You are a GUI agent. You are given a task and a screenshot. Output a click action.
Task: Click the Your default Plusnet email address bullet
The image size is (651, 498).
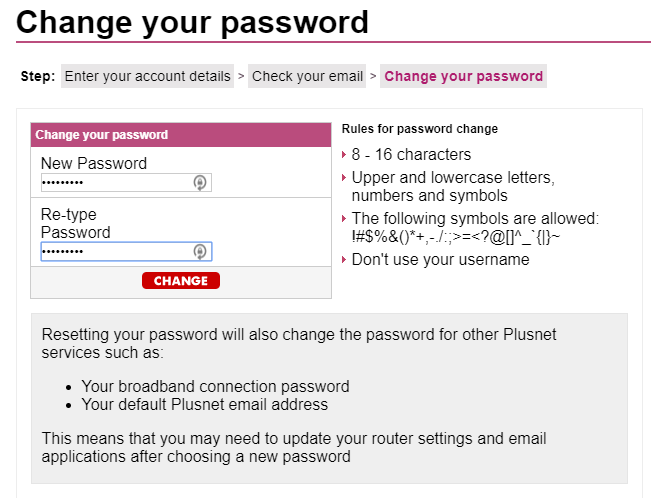click(x=204, y=405)
